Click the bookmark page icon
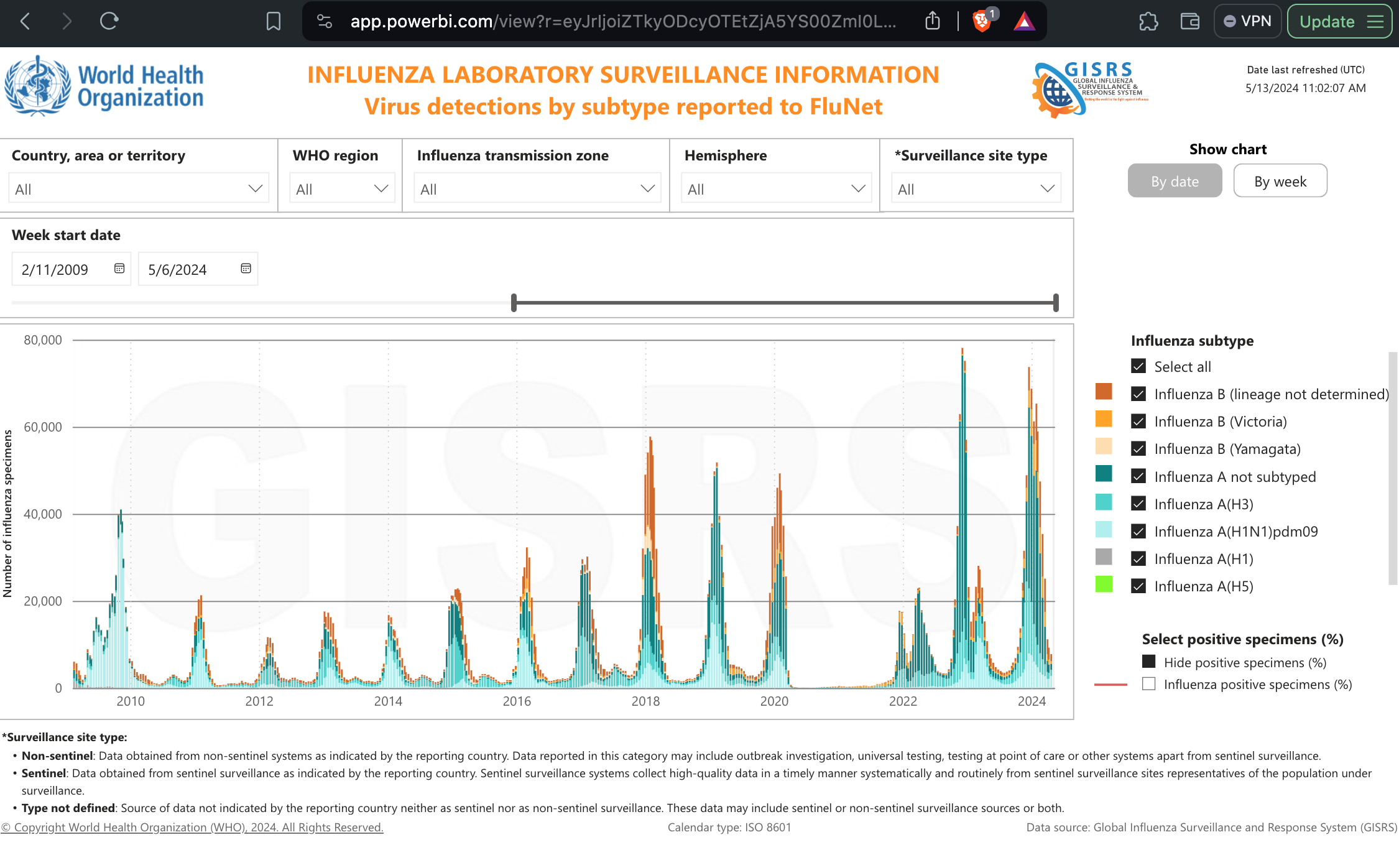This screenshot has width=1399, height=868. click(x=273, y=21)
